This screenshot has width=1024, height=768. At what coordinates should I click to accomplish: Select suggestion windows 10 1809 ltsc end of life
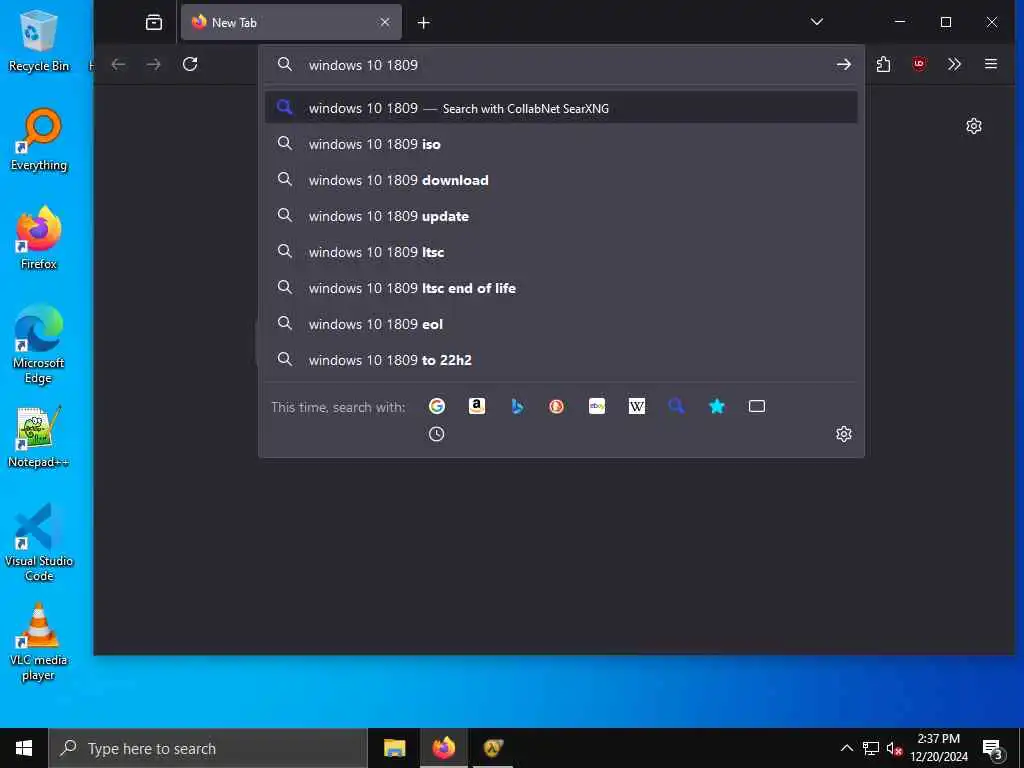(x=562, y=287)
